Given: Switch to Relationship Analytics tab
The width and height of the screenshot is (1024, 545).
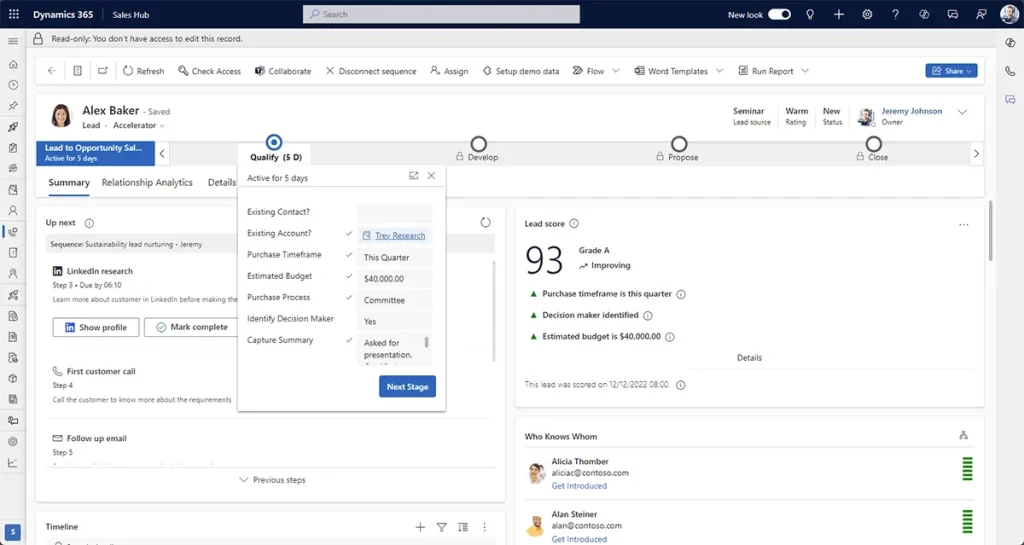Looking at the screenshot, I should coord(147,183).
